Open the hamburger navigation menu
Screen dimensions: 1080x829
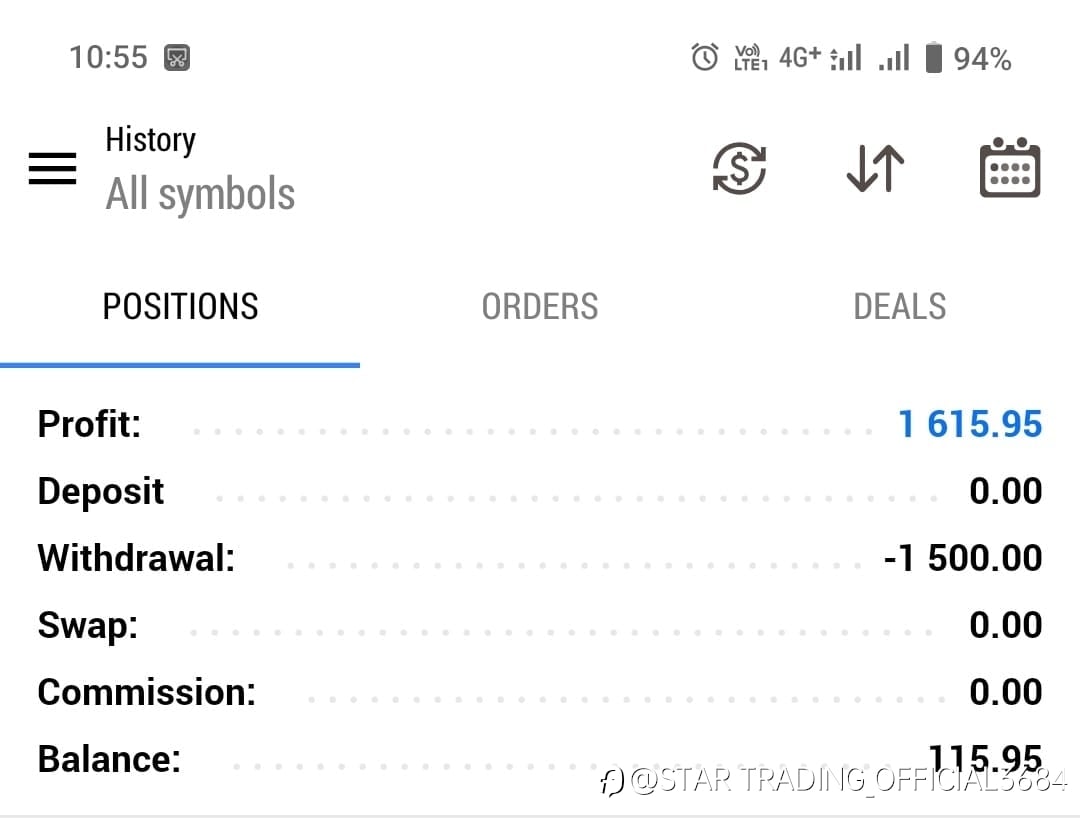click(52, 168)
